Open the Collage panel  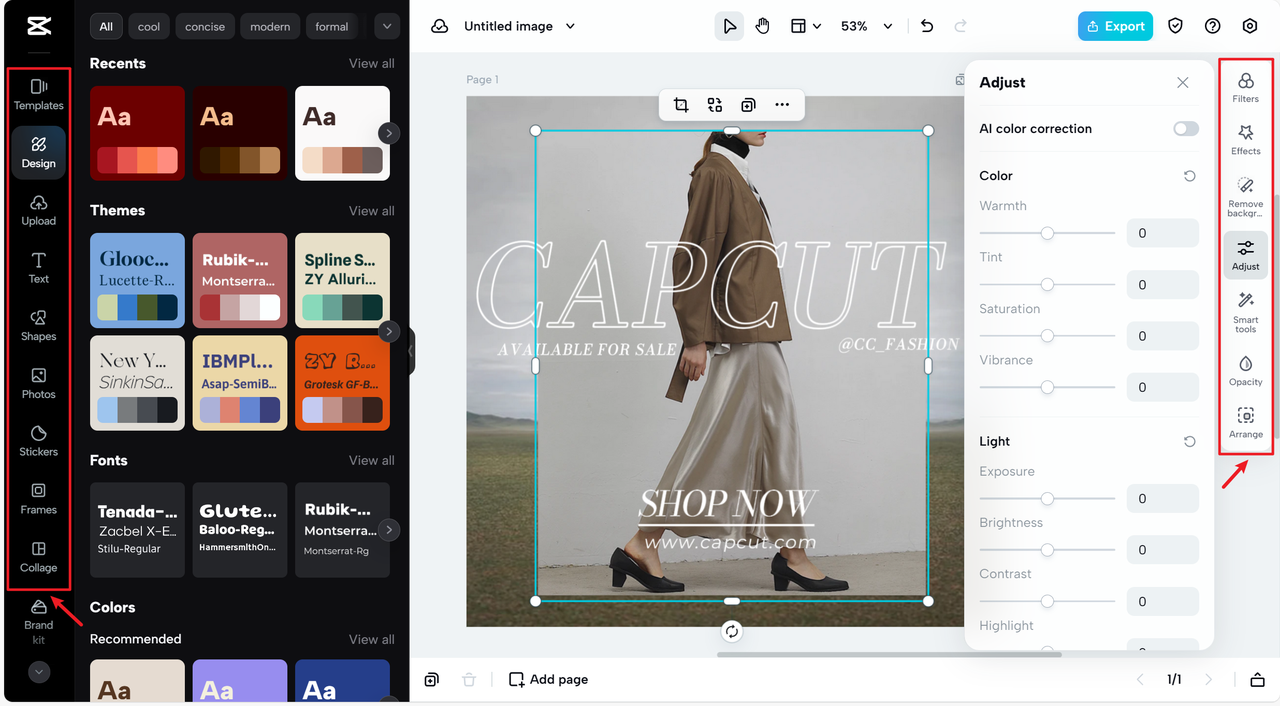tap(39, 556)
